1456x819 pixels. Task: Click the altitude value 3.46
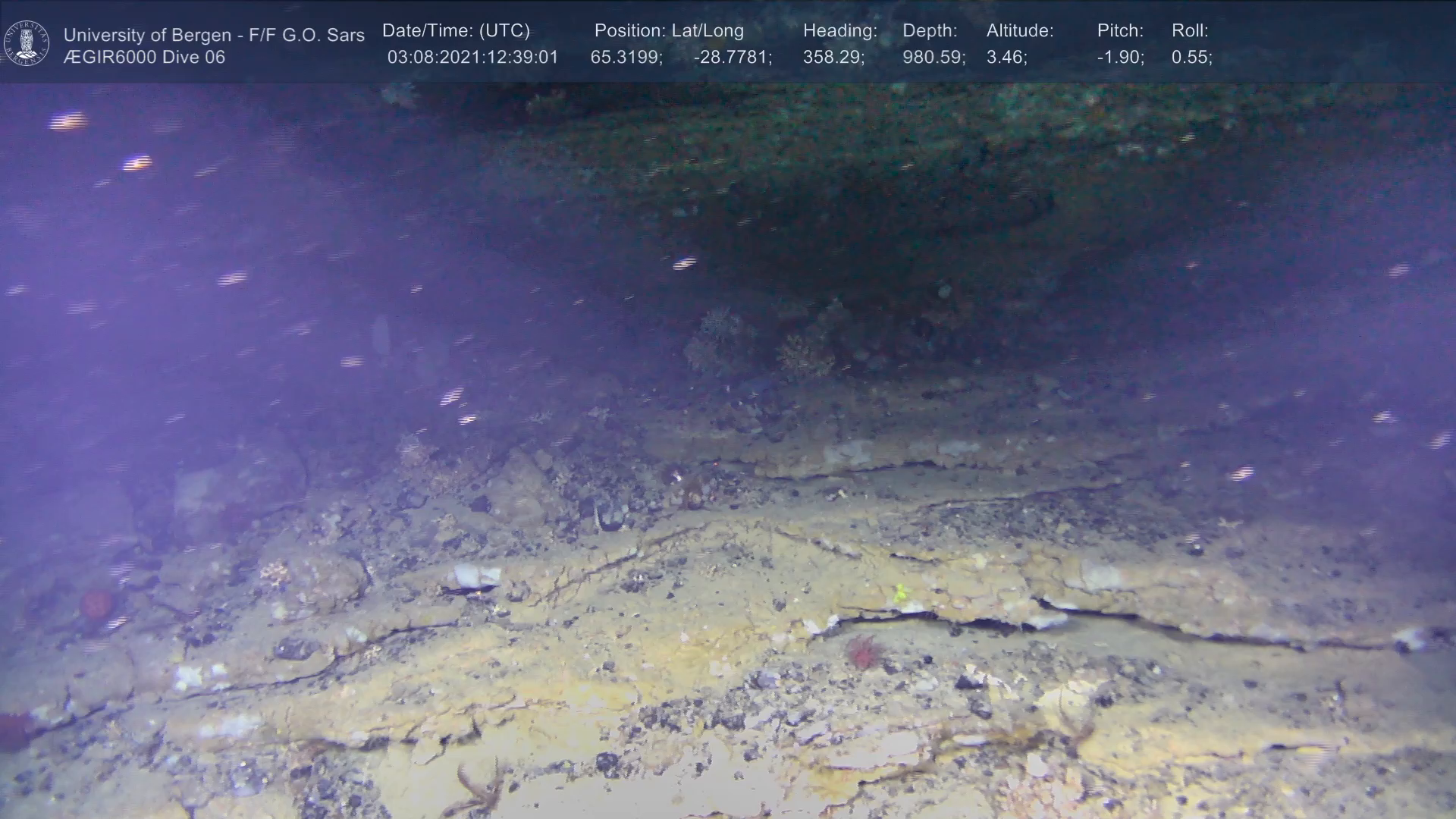coord(1006,58)
